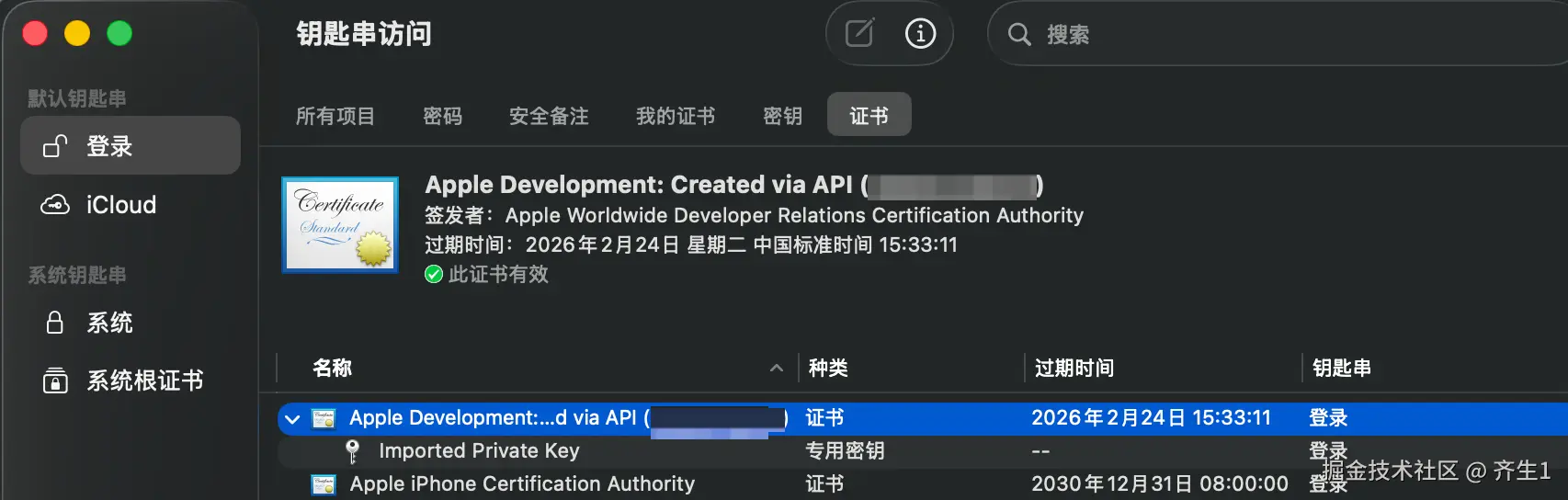Click the certificate title Apple Development: Created via API
This screenshot has height=500, width=1568.
point(734,185)
